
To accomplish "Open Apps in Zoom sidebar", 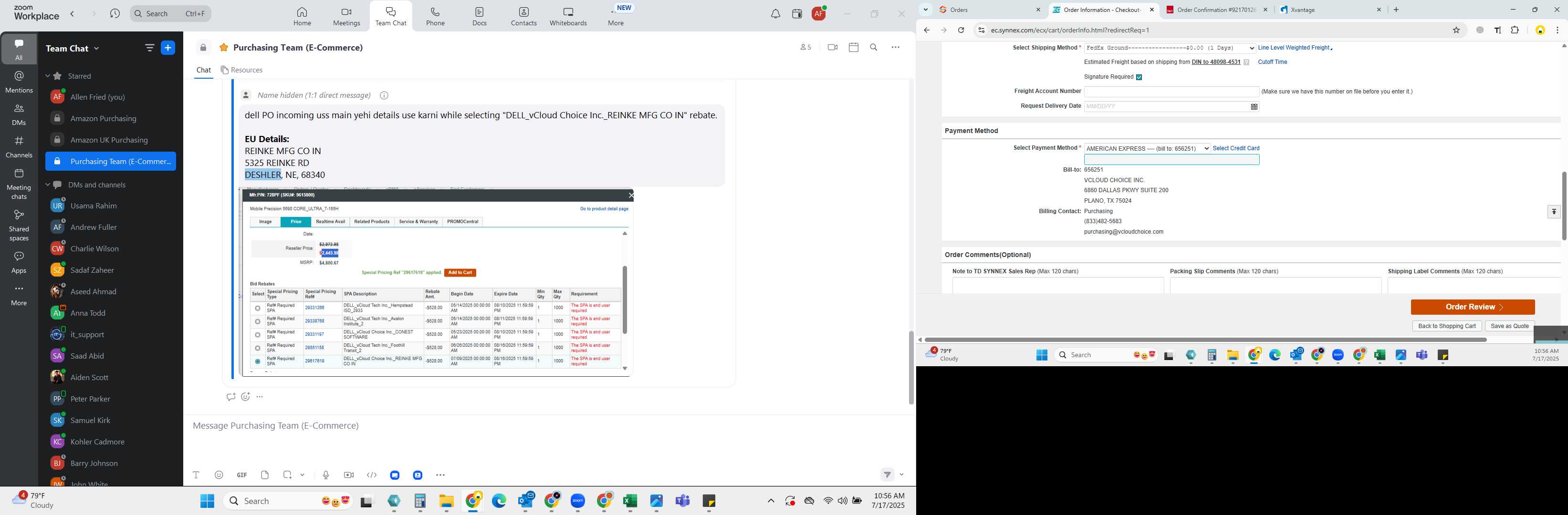I will coord(19,262).
